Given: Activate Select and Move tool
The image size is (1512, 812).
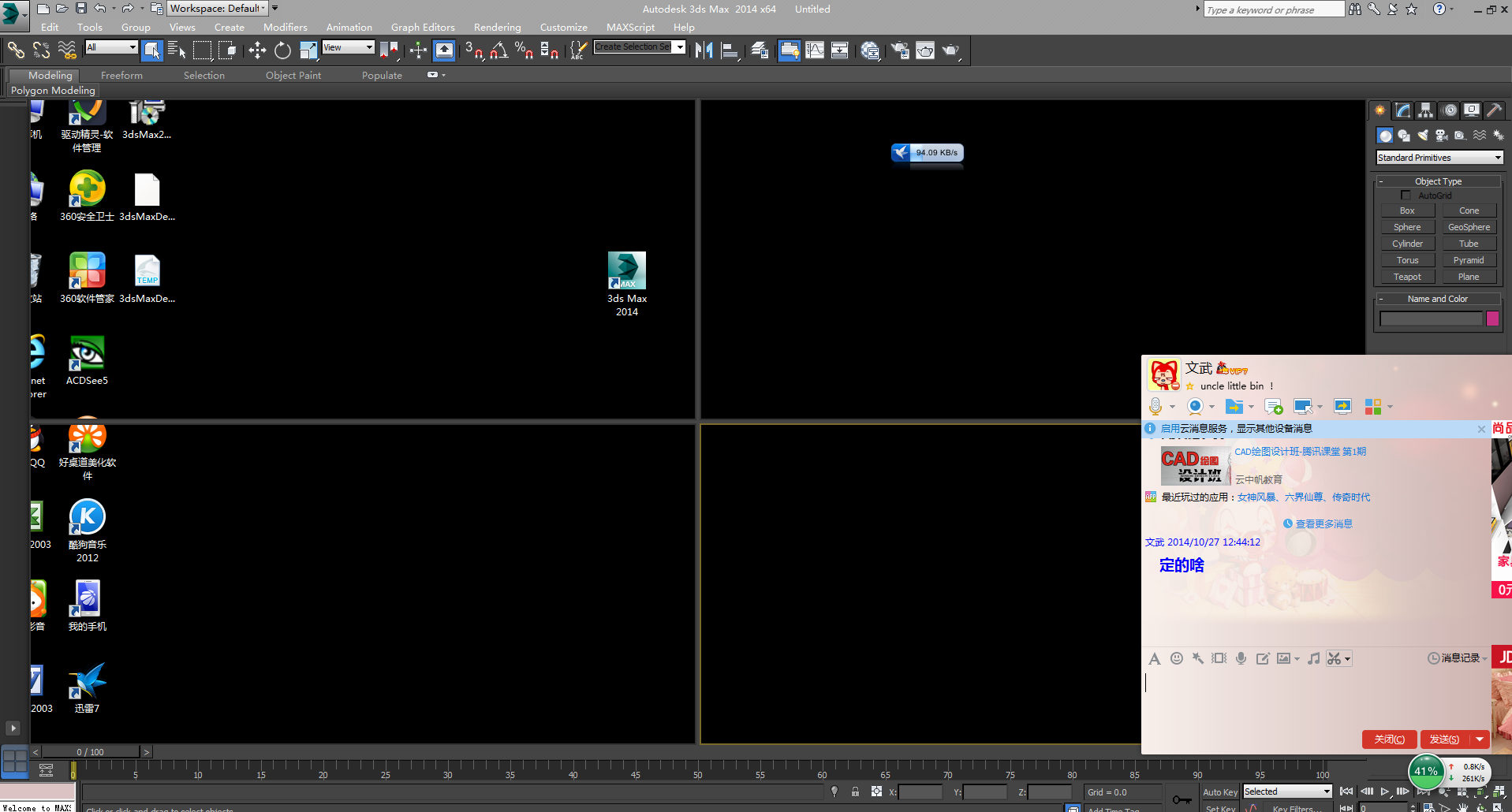Looking at the screenshot, I should 257,50.
